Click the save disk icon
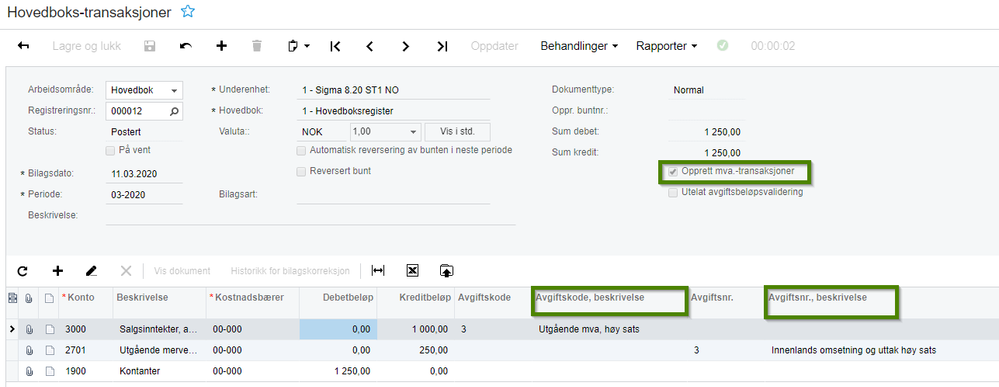 pos(150,46)
